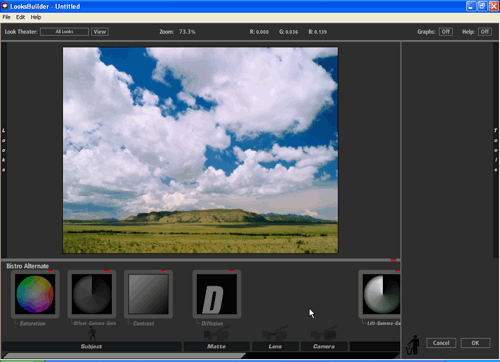Viewport: 500px width, 362px height.
Task: Toggle the Help Off button
Action: [x=485, y=32]
